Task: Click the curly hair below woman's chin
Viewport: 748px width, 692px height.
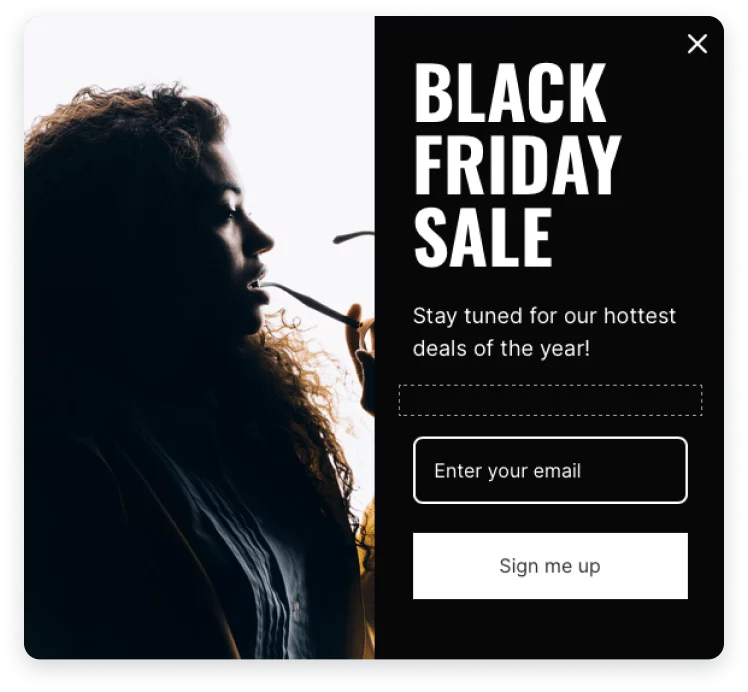Action: click(x=305, y=382)
